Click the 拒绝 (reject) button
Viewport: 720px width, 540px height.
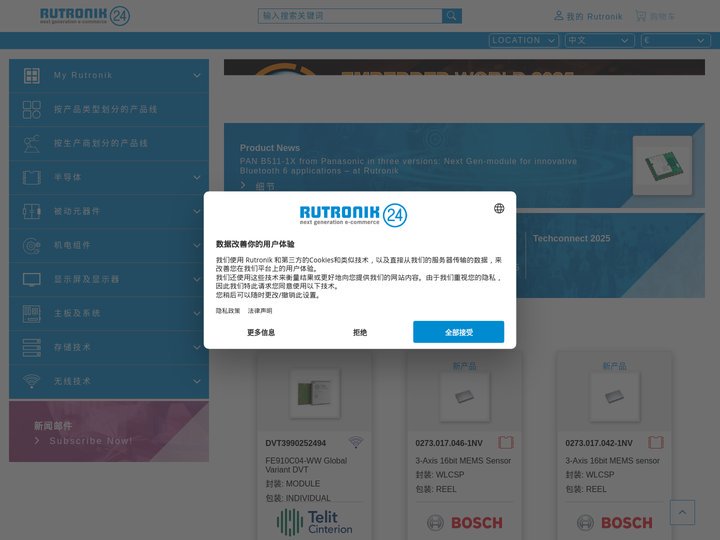point(360,332)
